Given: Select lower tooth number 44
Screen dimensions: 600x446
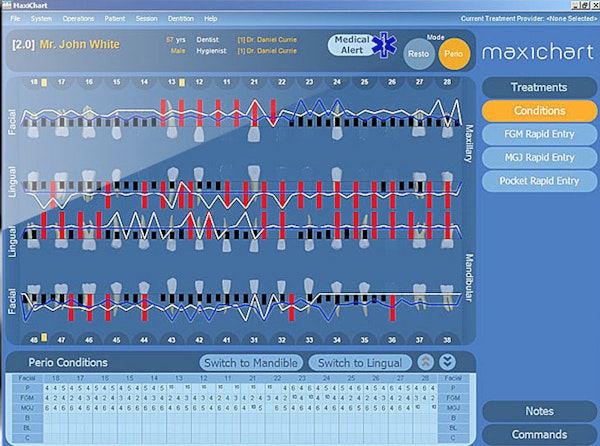Looking at the screenshot, I should coord(144,340).
